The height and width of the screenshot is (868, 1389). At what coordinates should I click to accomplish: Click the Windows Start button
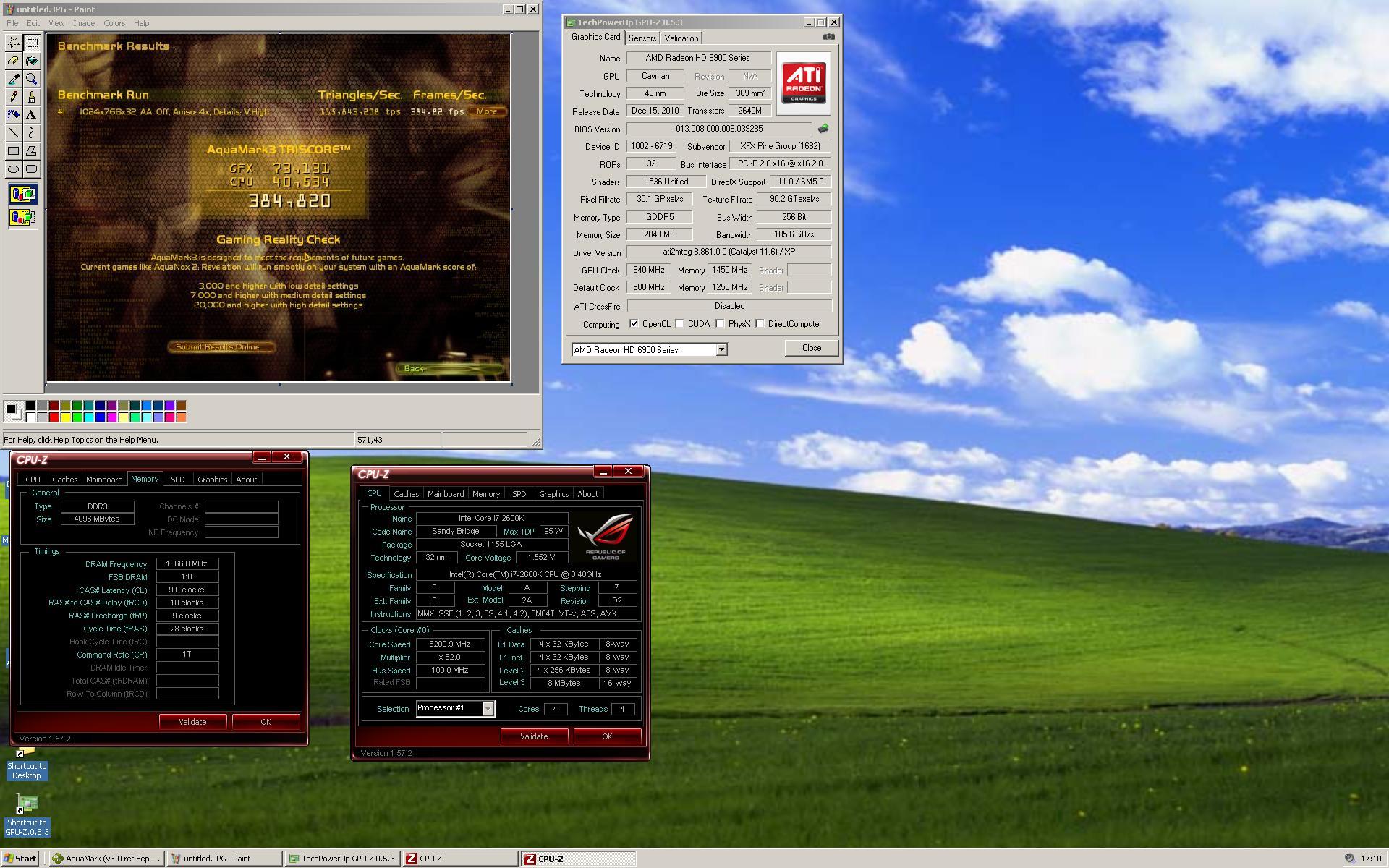pyautogui.click(x=20, y=859)
